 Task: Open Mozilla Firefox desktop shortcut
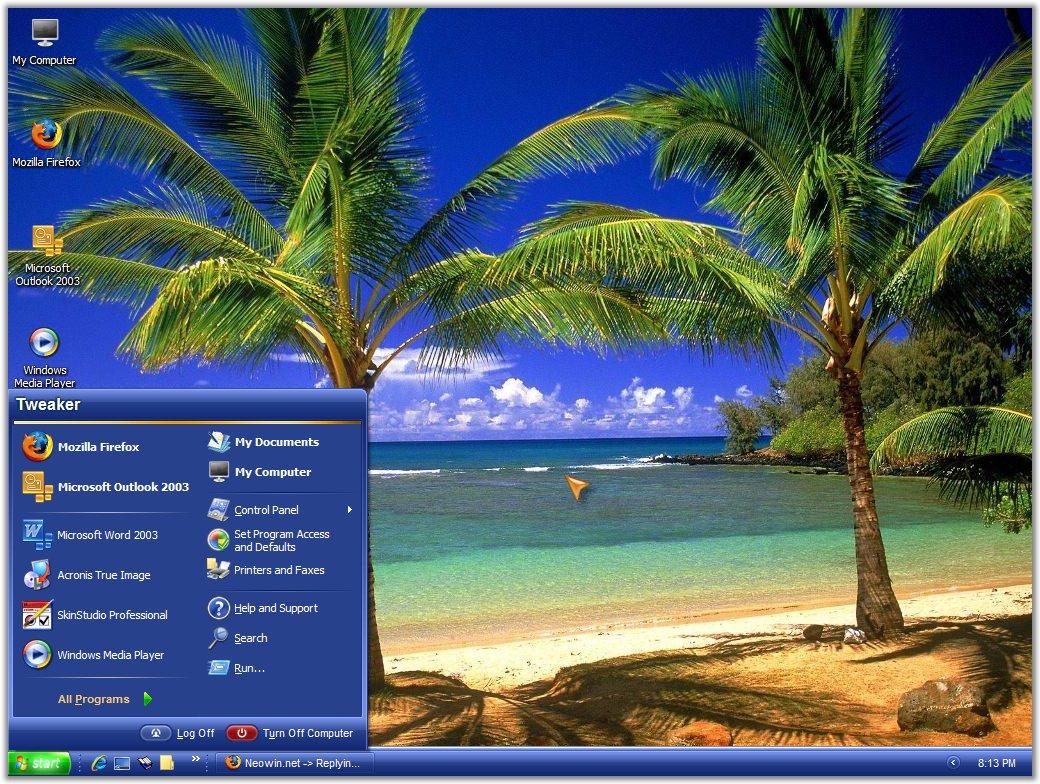[46, 143]
